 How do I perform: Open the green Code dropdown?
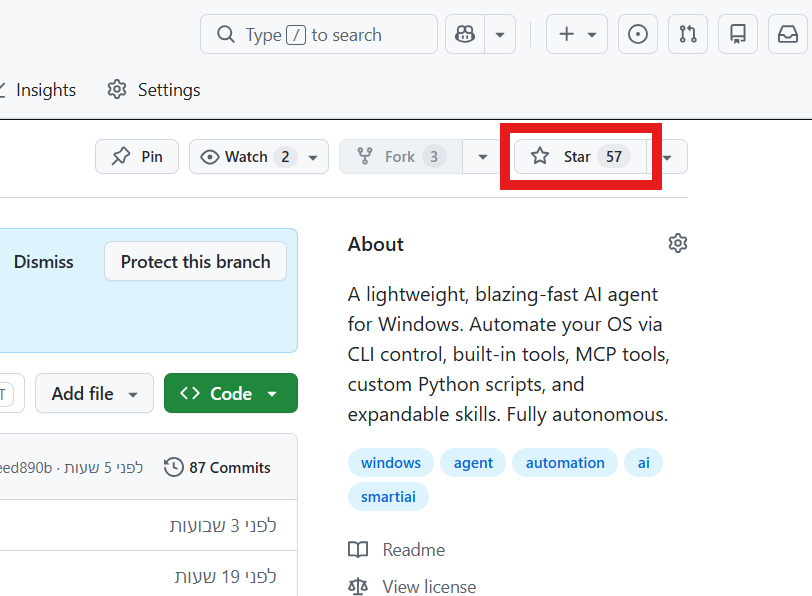[x=230, y=394]
